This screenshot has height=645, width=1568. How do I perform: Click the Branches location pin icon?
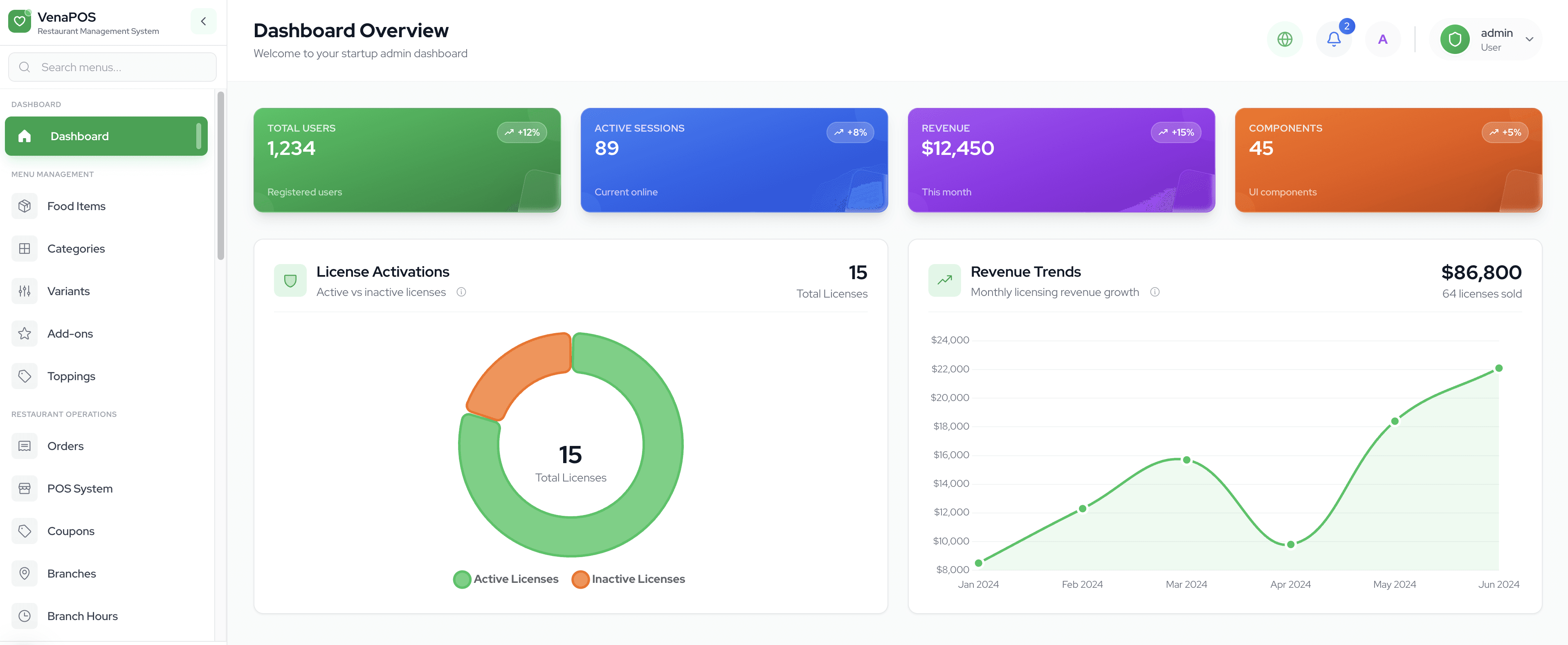pos(25,573)
